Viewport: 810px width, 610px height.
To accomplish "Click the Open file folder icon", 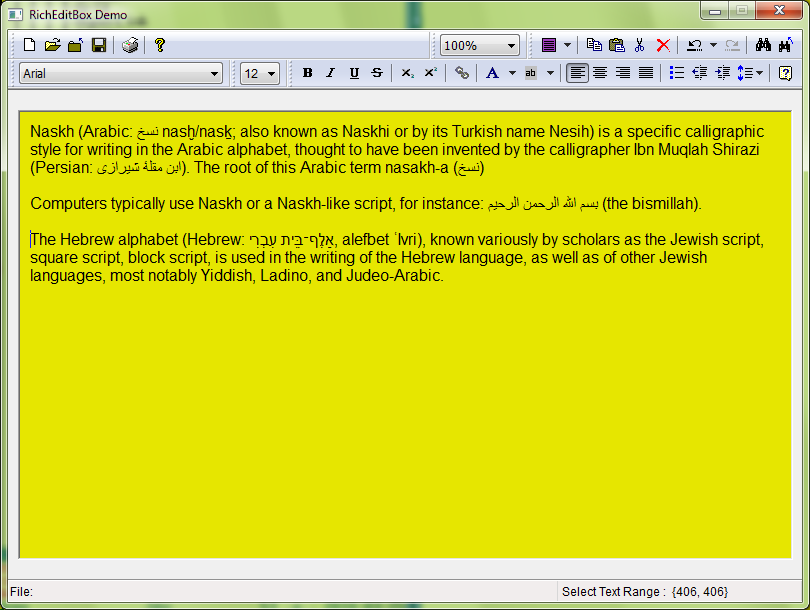I will 52,45.
